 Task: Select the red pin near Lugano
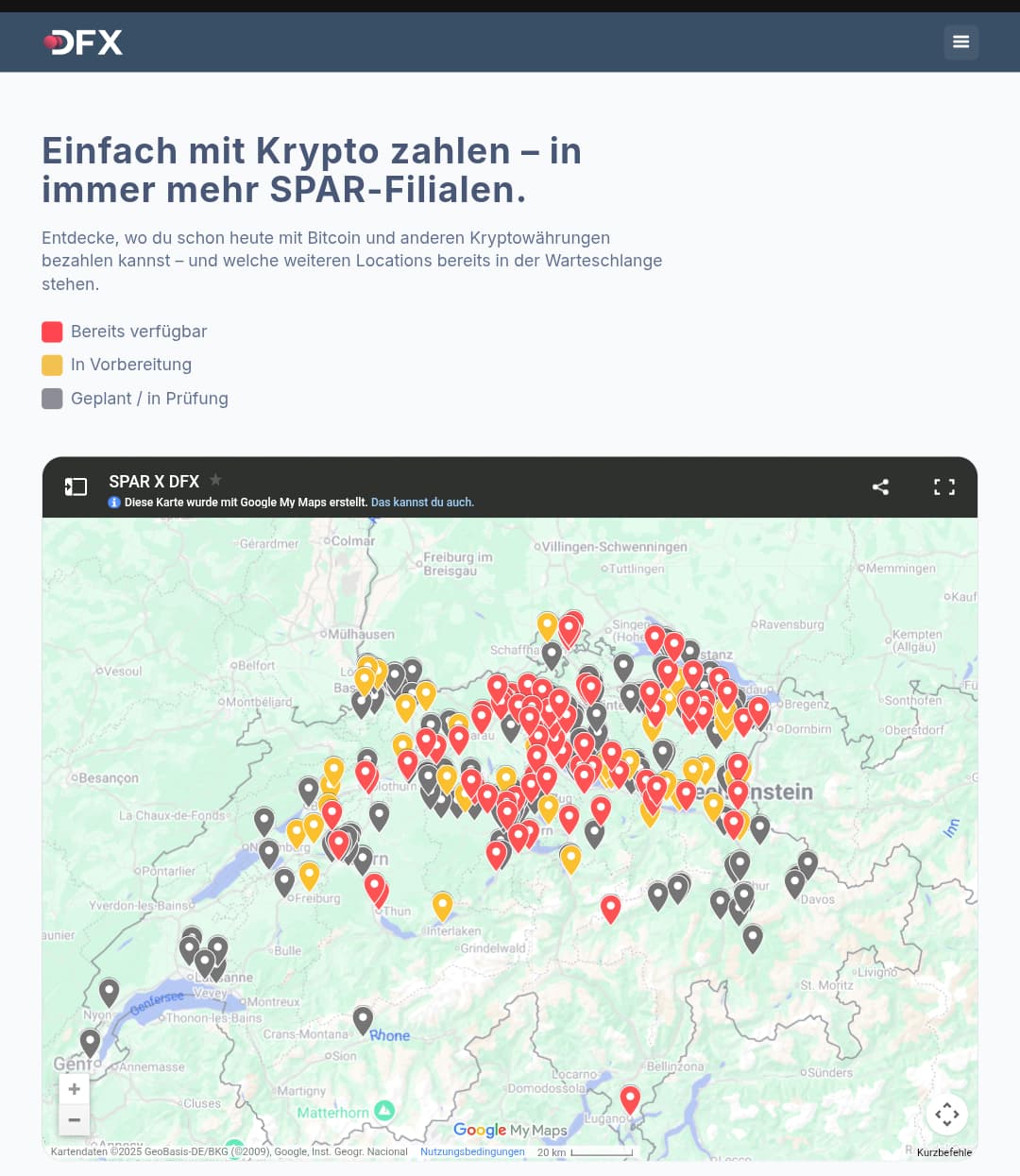click(630, 1099)
